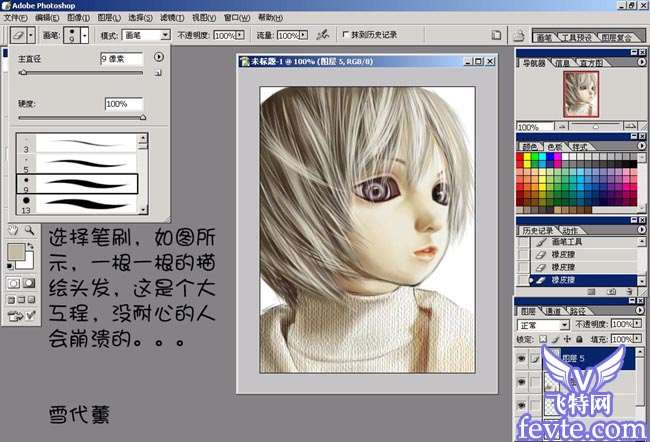
Task: Open flow slider arrow in options bar
Action: tap(304, 35)
